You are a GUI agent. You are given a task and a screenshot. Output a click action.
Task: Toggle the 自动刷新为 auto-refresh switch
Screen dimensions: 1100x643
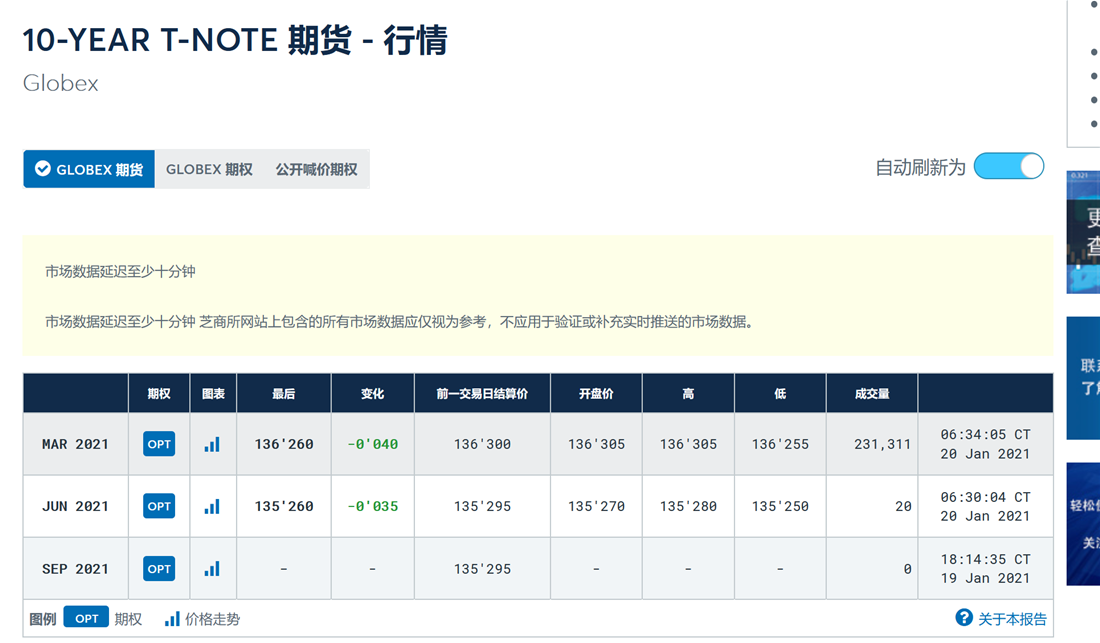(x=1008, y=167)
